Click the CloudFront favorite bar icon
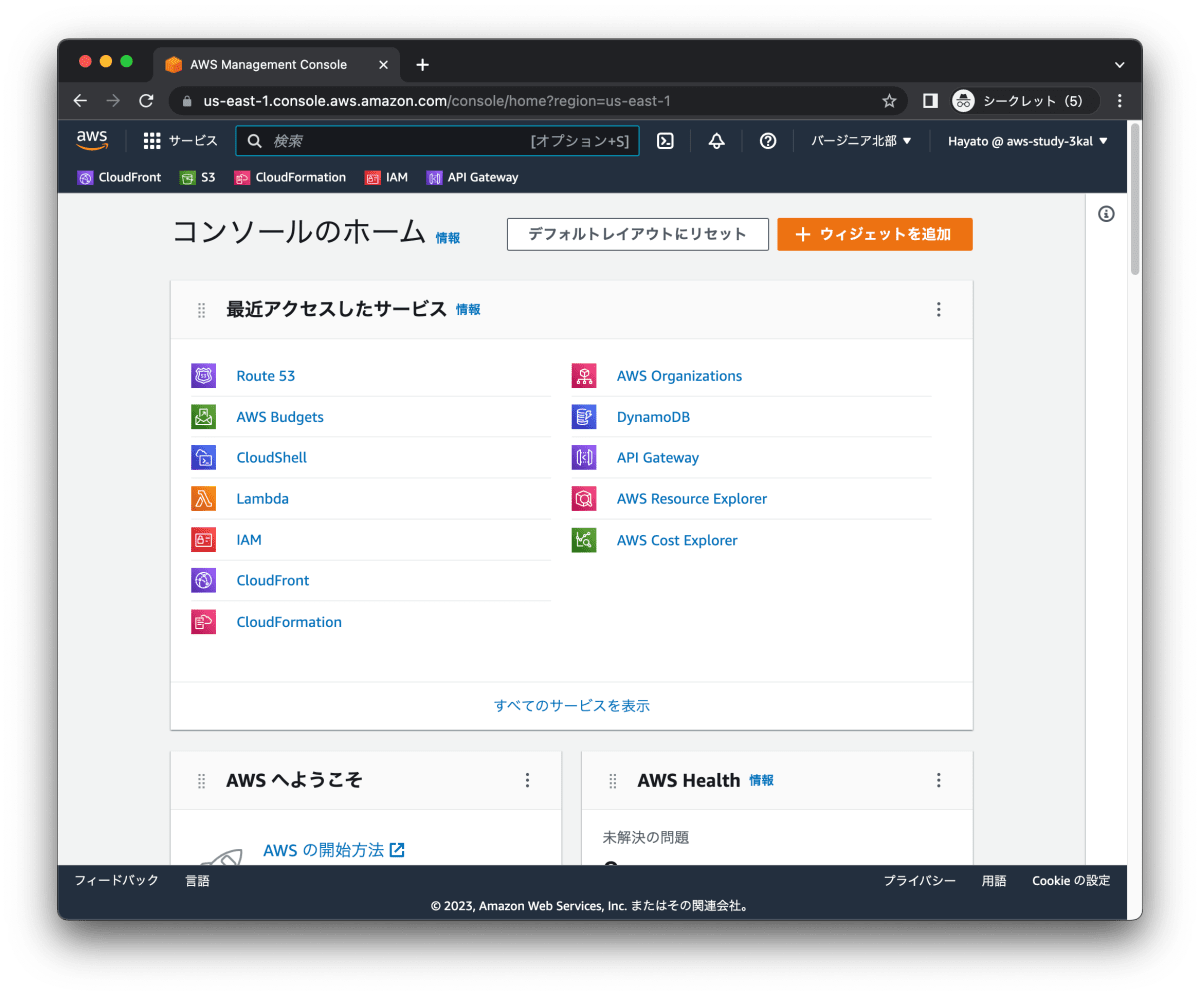 [x=85, y=178]
